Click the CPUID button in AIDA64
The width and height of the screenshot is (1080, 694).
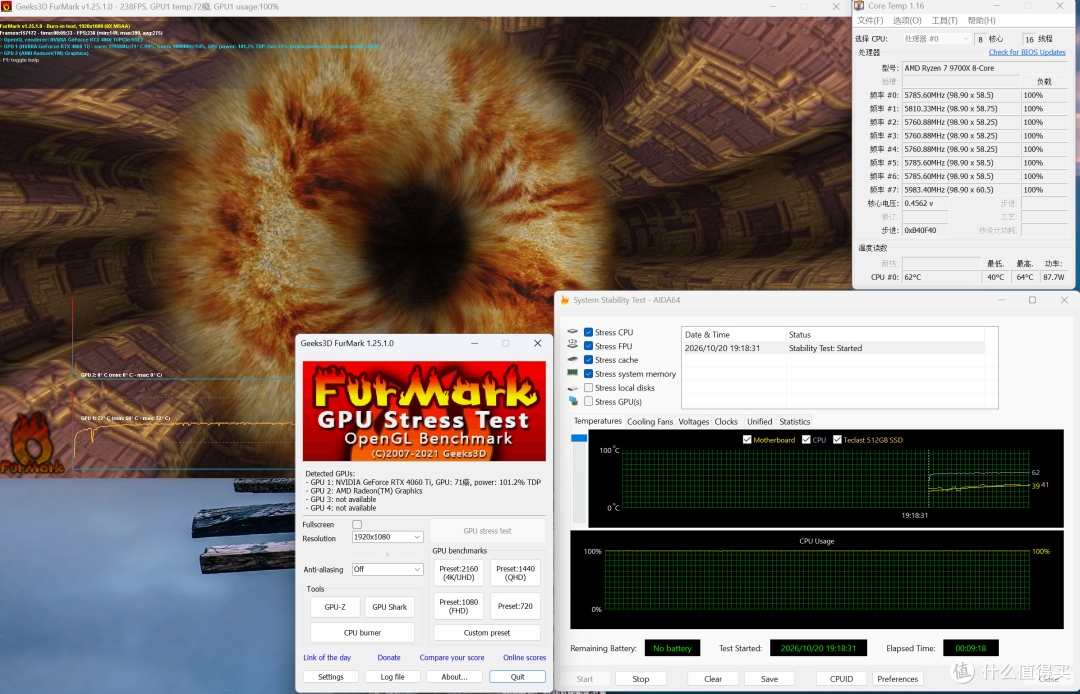coord(841,679)
